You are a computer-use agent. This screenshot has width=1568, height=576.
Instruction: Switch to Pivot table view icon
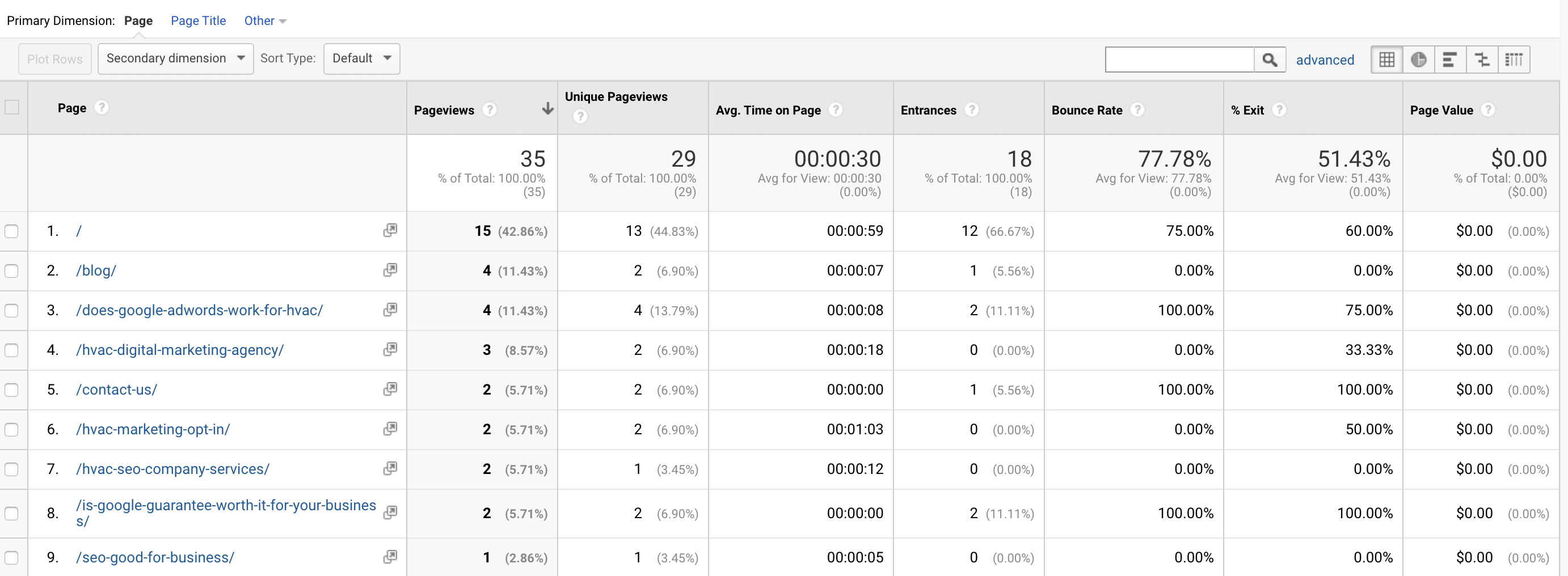click(1513, 60)
